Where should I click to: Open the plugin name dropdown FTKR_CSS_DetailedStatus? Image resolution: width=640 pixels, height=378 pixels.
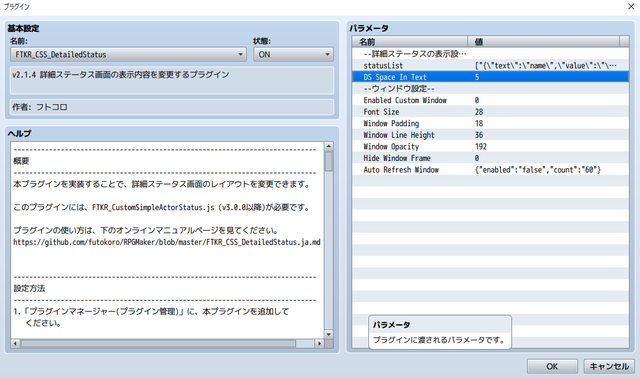coord(128,54)
